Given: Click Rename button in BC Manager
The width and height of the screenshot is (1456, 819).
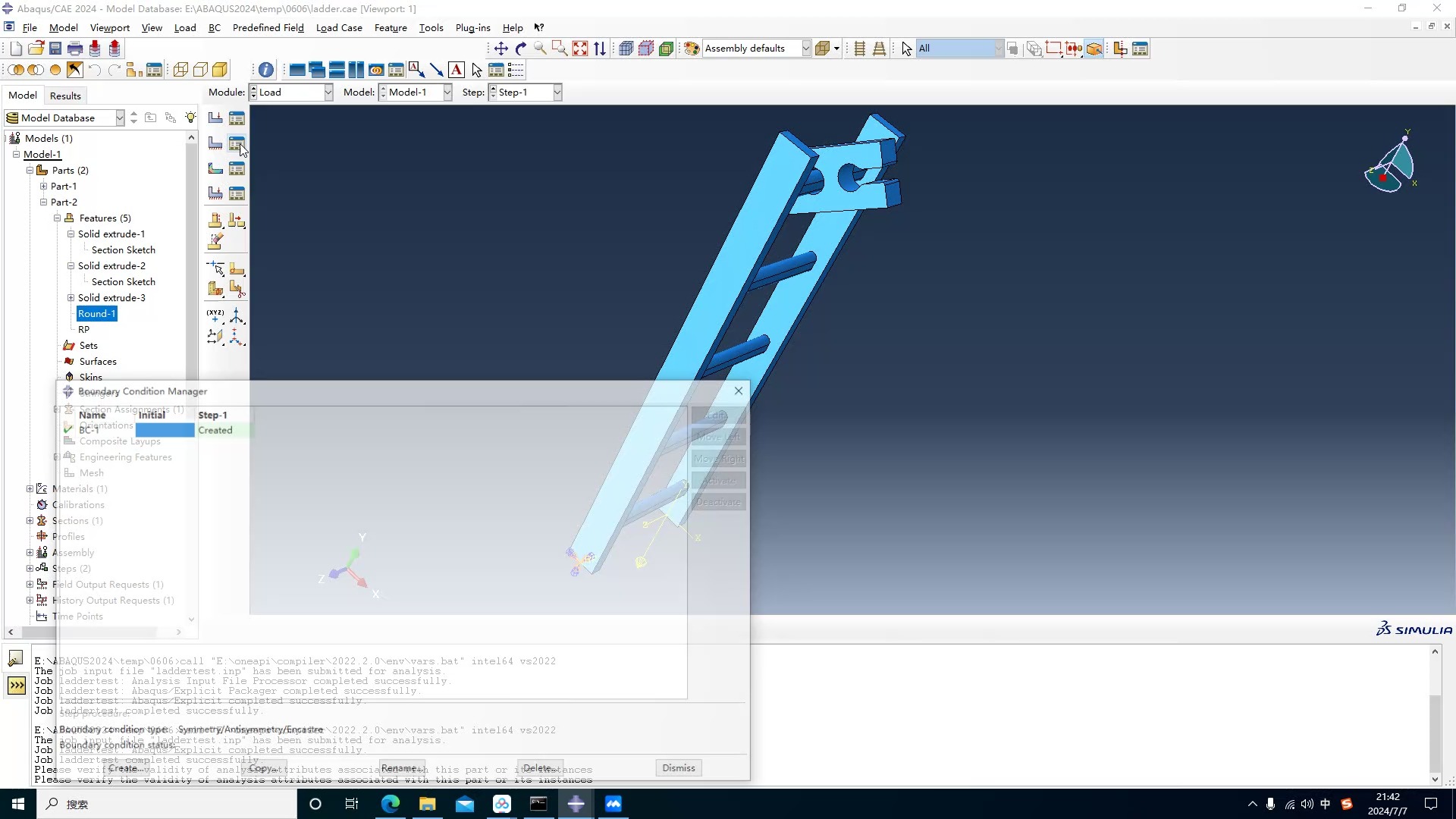Looking at the screenshot, I should coord(402,768).
